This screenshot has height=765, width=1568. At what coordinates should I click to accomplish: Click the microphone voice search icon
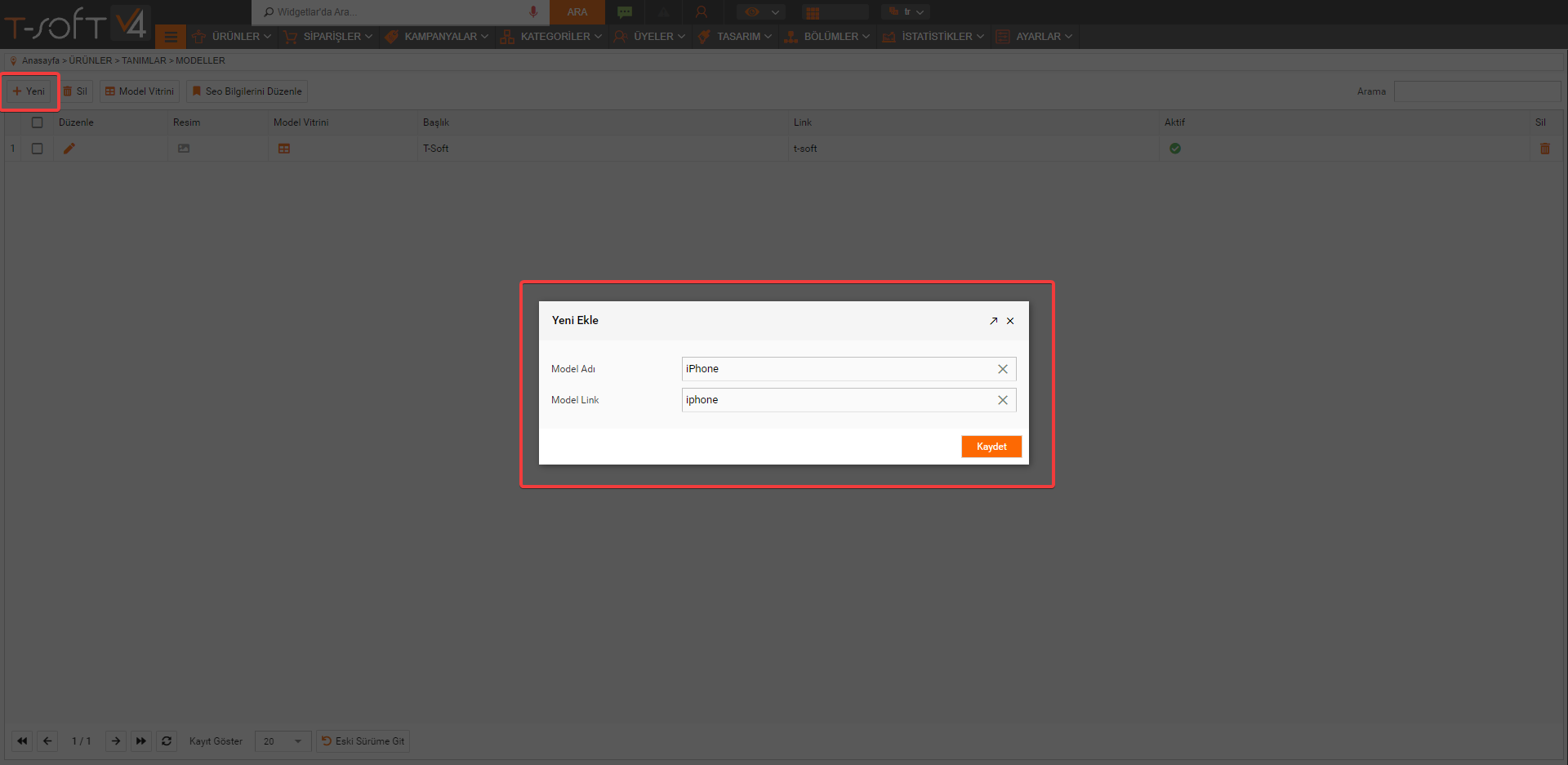(x=533, y=11)
